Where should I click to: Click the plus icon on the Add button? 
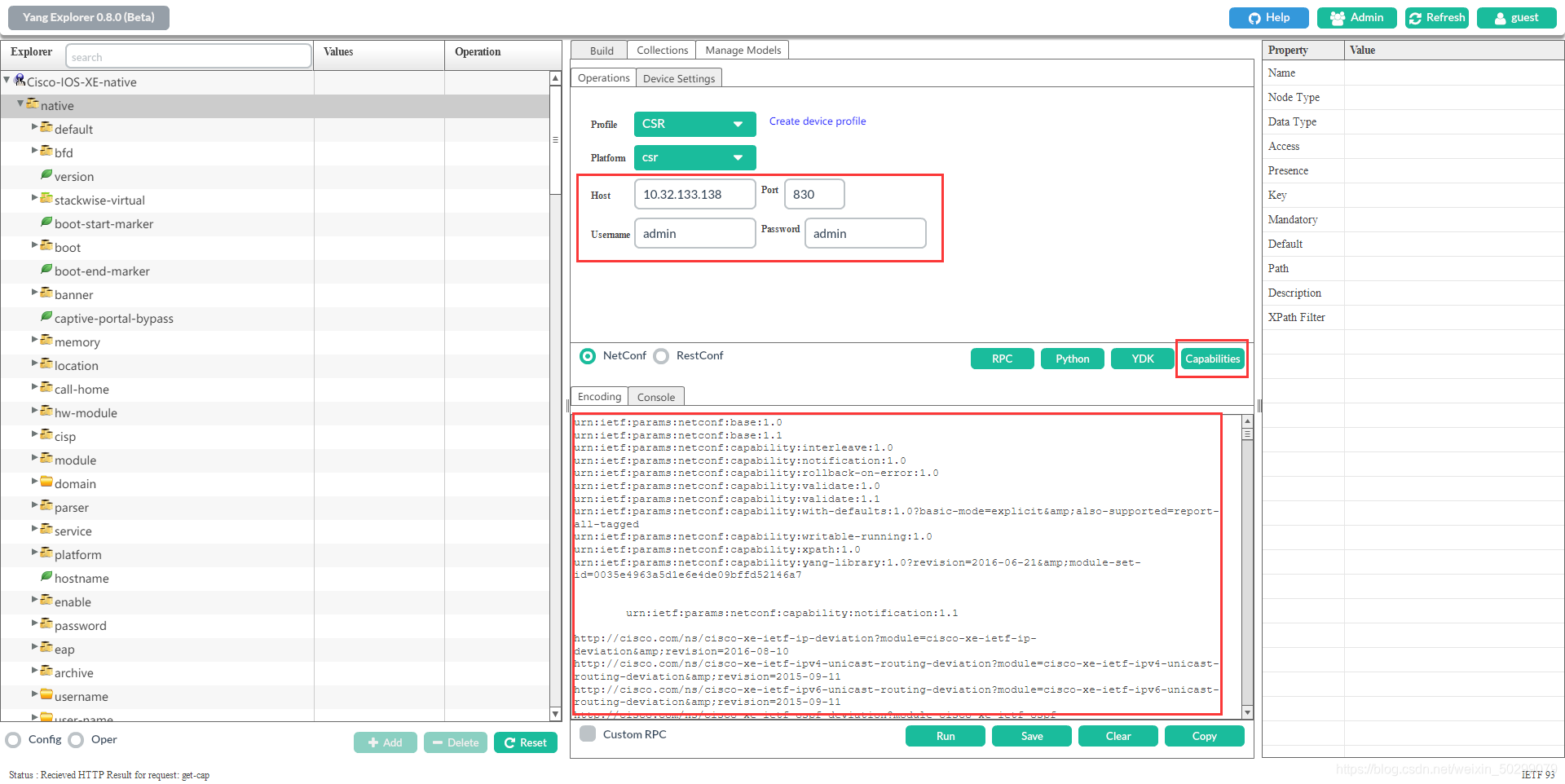[x=373, y=742]
